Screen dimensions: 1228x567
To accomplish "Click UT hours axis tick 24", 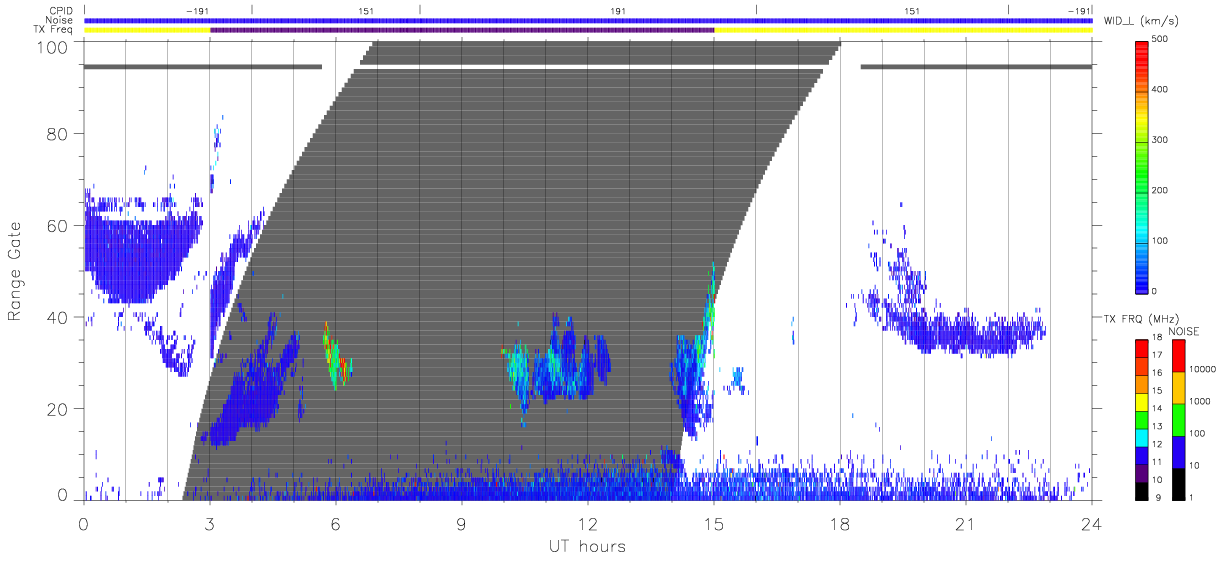I will pos(1091,523).
